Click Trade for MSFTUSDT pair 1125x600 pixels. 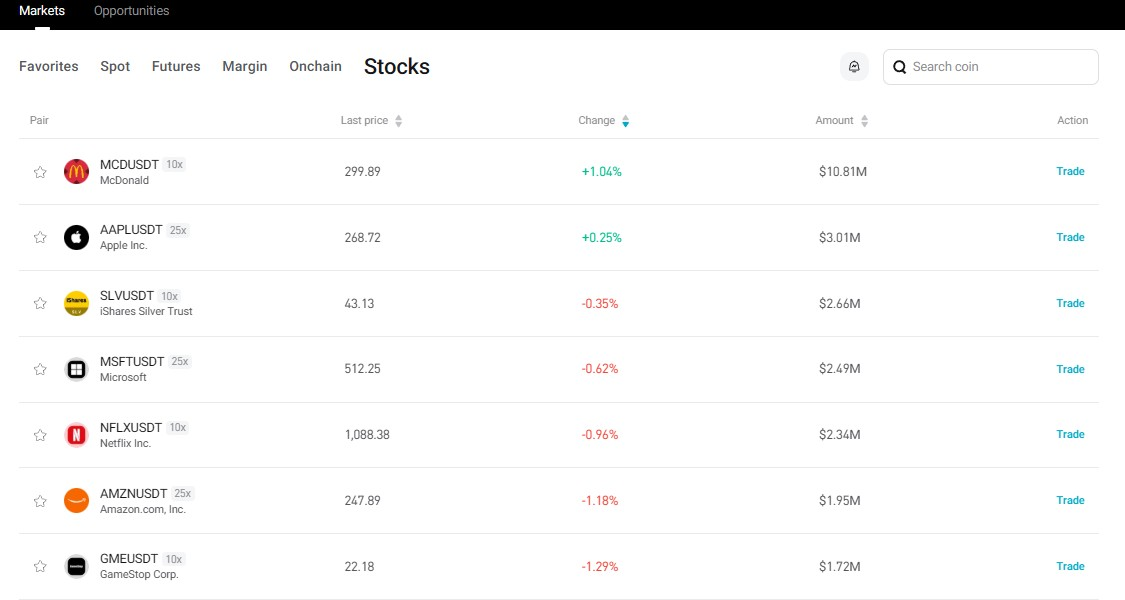click(x=1070, y=369)
